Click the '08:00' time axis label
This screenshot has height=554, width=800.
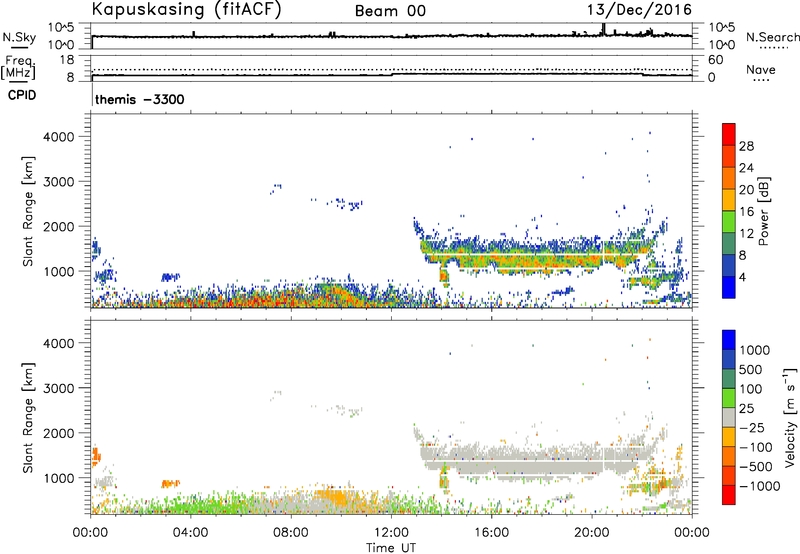[290, 533]
